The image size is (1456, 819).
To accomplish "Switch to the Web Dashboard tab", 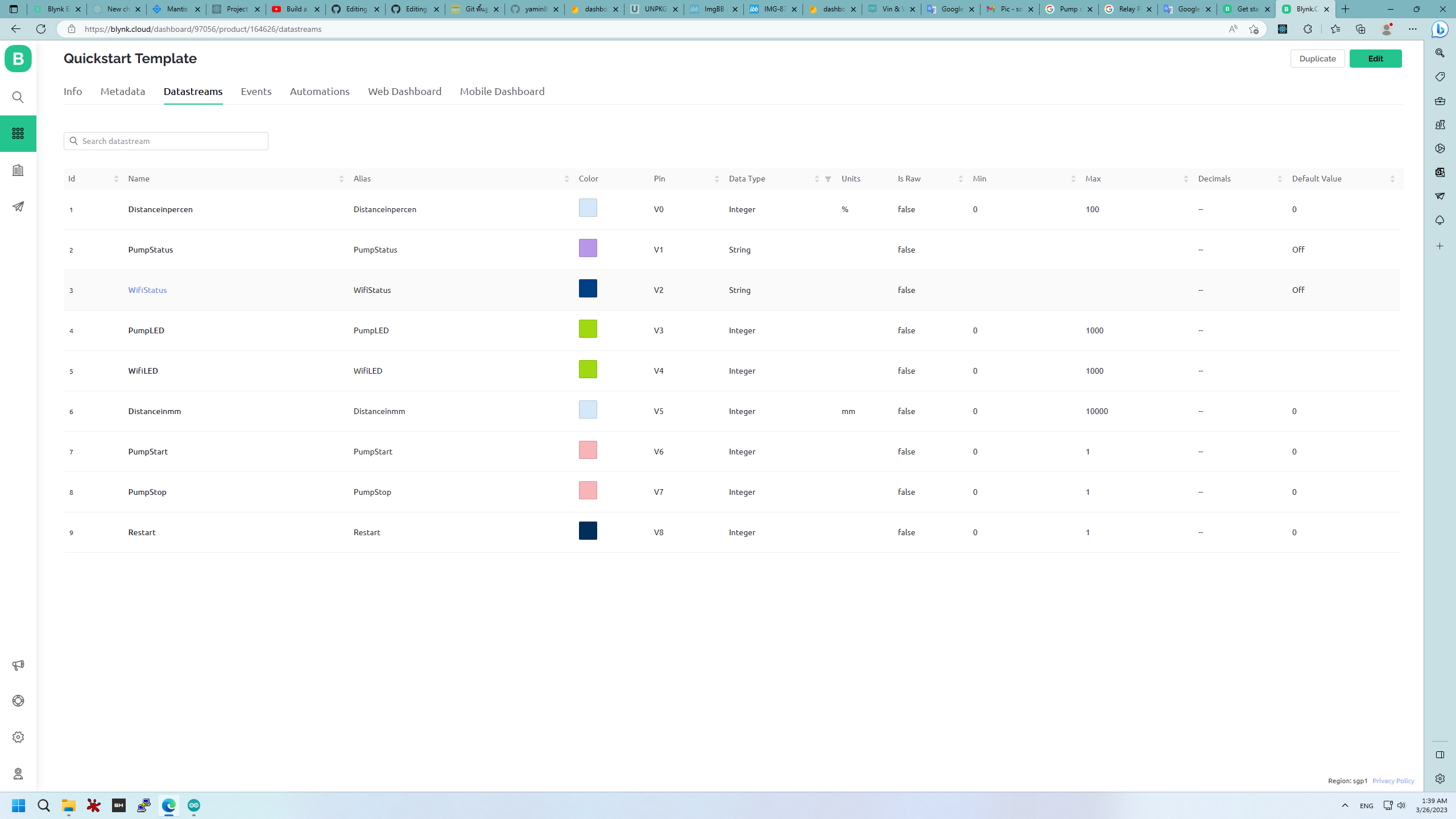I will pos(404,92).
